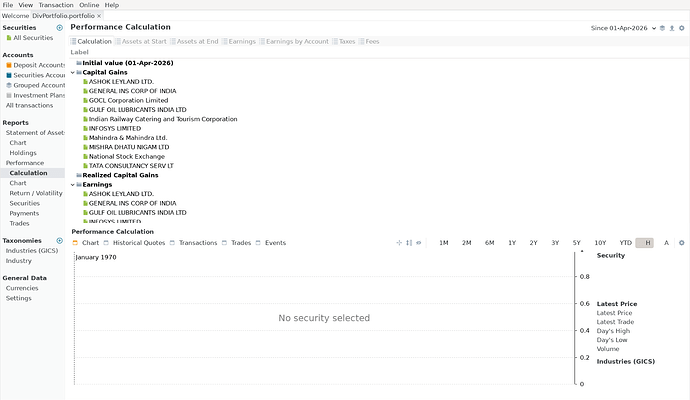The width and height of the screenshot is (690, 400).
Task: Open the Taxes tab
Action: click(x=344, y=41)
